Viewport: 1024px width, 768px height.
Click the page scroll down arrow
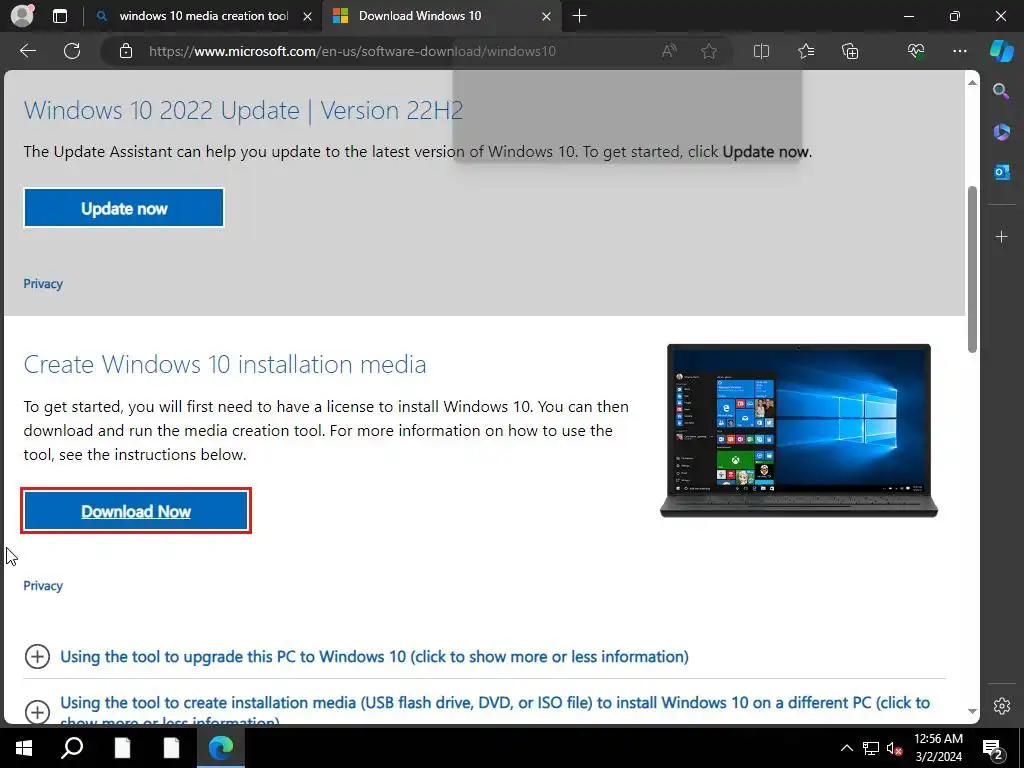coord(972,711)
